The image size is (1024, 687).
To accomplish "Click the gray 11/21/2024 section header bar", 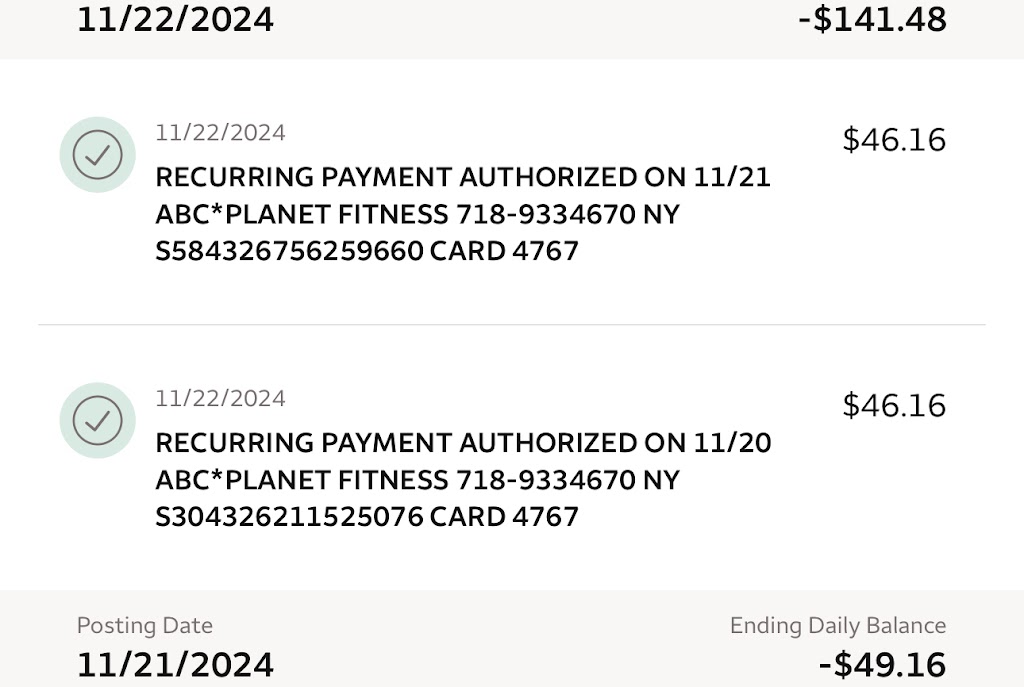I will [x=500, y=640].
